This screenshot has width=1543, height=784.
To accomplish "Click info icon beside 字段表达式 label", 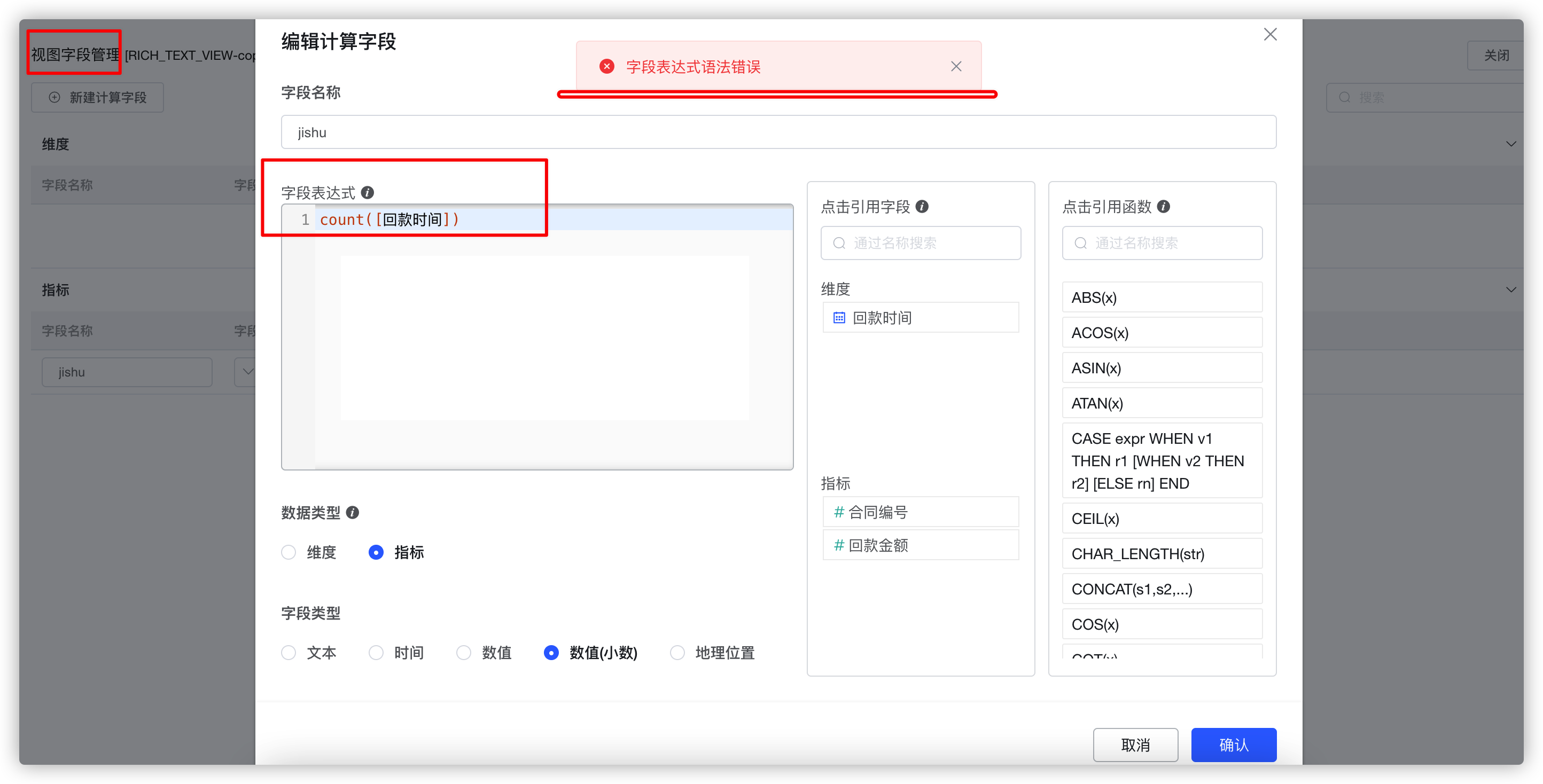I will point(368,193).
